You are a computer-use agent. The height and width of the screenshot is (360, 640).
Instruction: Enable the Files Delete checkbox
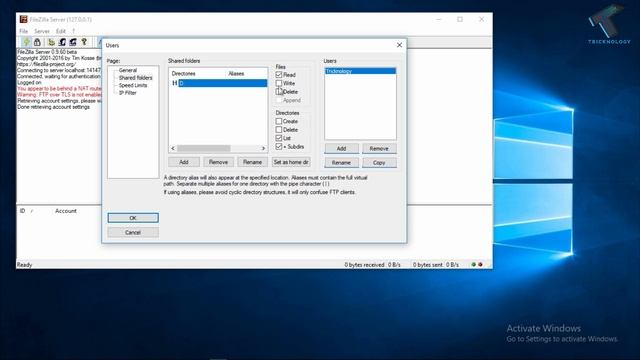coord(279,92)
